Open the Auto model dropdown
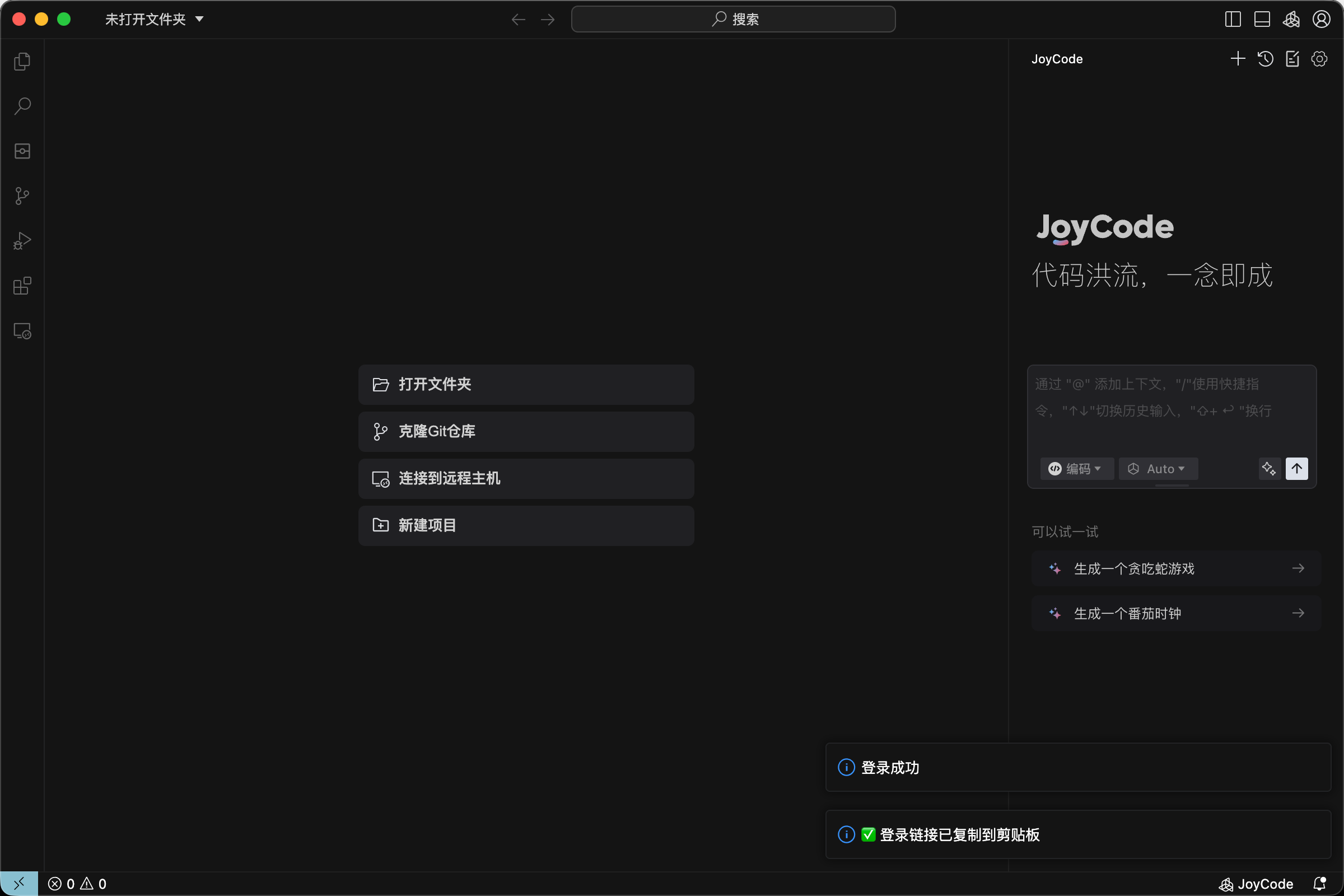Viewport: 1344px width, 896px height. tap(1158, 469)
